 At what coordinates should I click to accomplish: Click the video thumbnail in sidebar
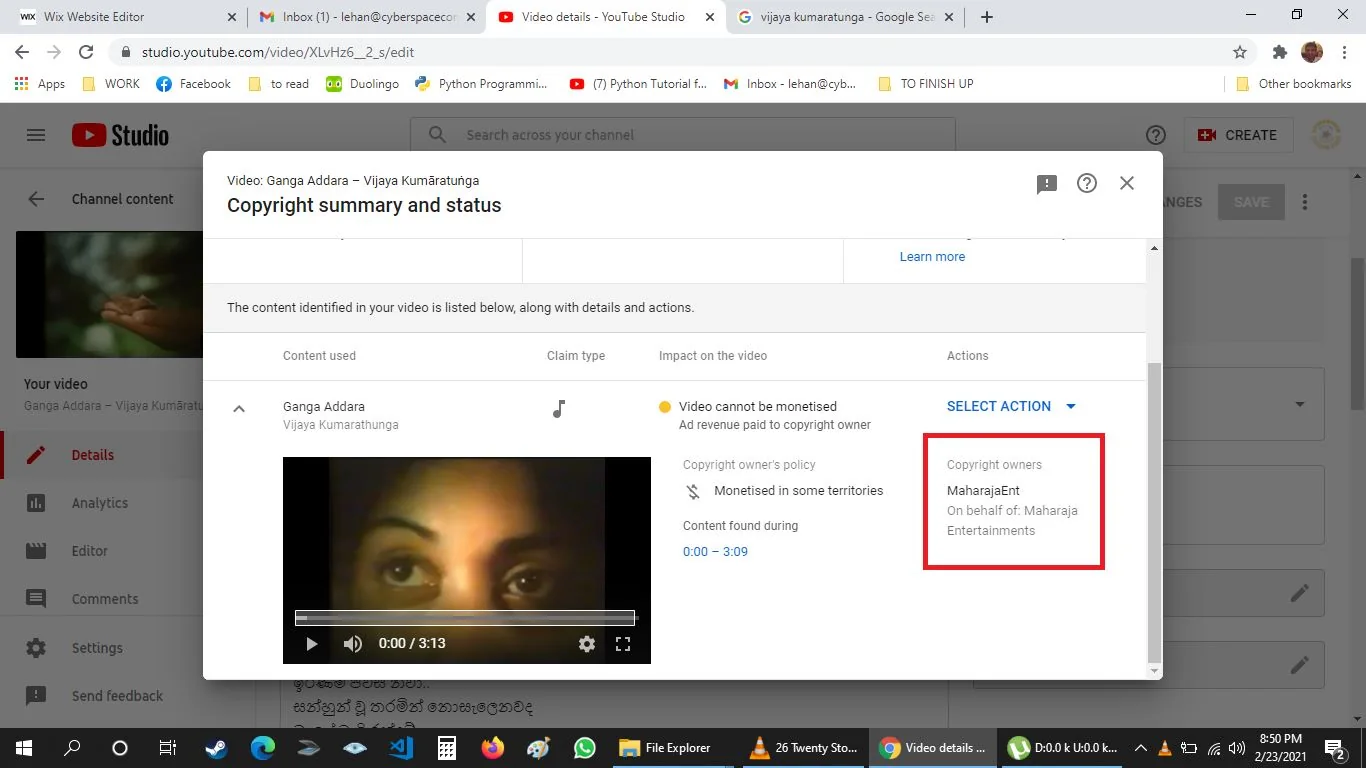[110, 295]
